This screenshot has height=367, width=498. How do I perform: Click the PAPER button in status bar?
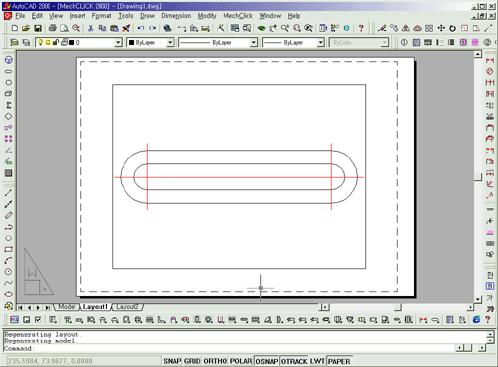pyautogui.click(x=339, y=361)
